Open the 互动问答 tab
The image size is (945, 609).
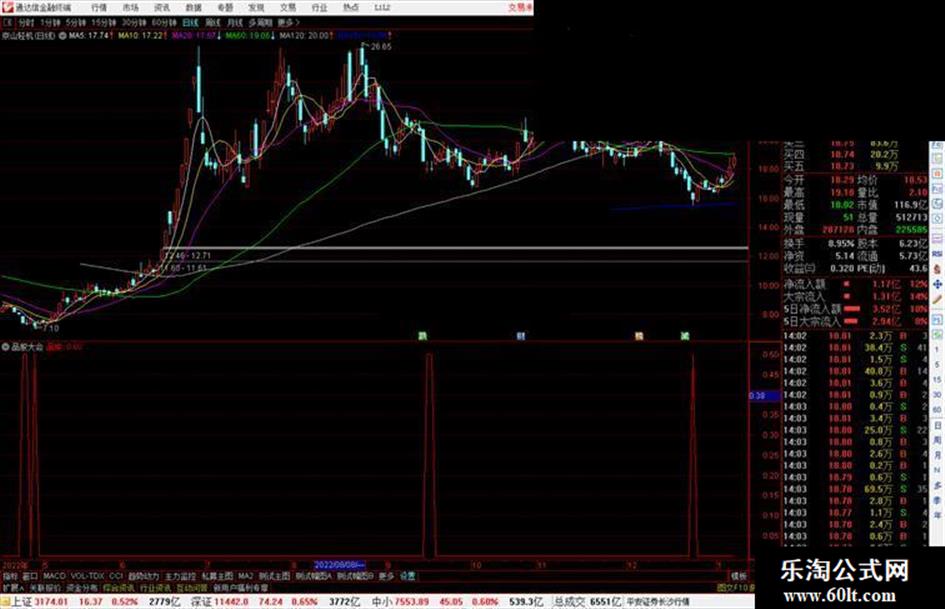pos(192,587)
